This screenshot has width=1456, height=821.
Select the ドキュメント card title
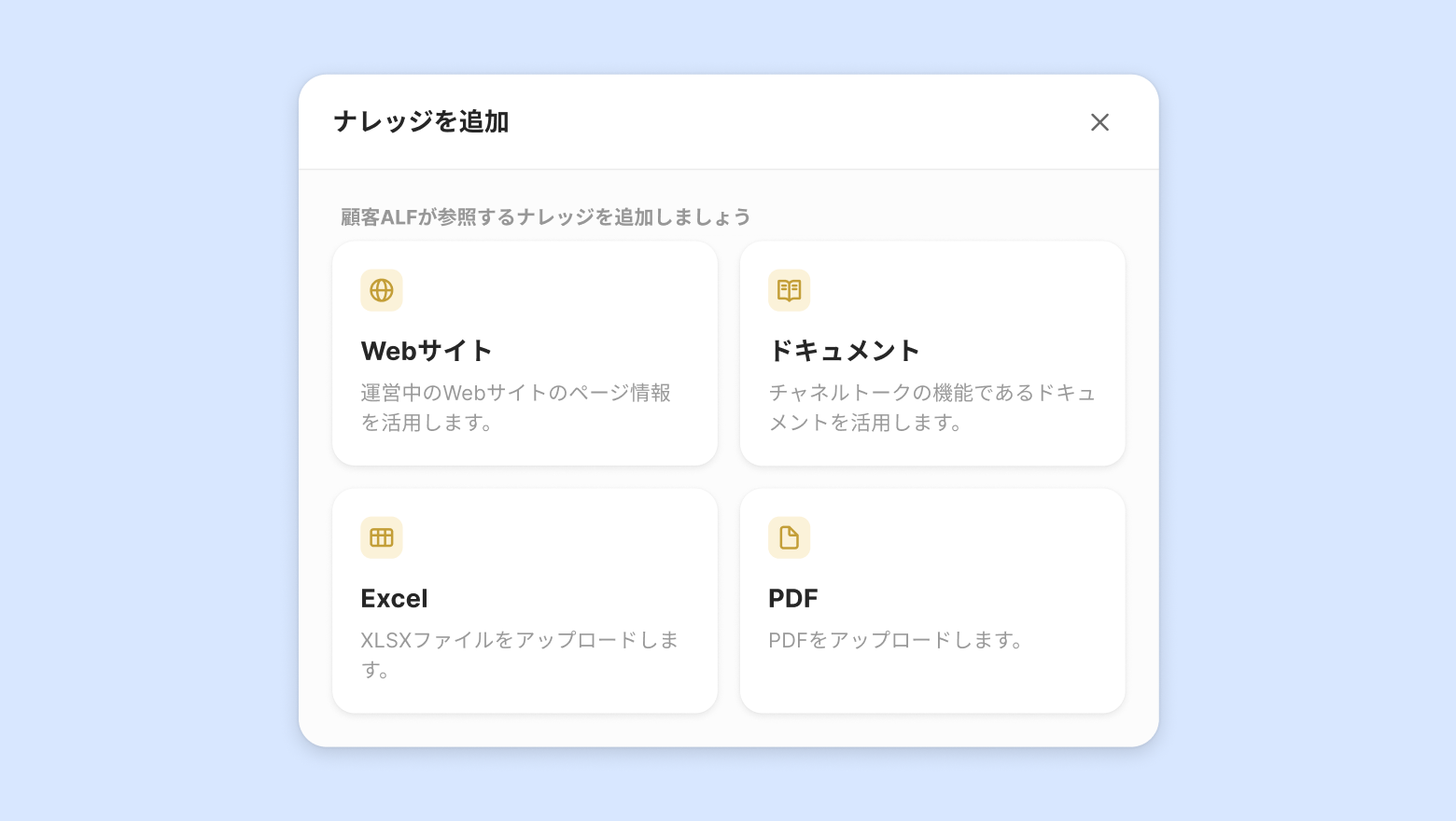pos(844,351)
